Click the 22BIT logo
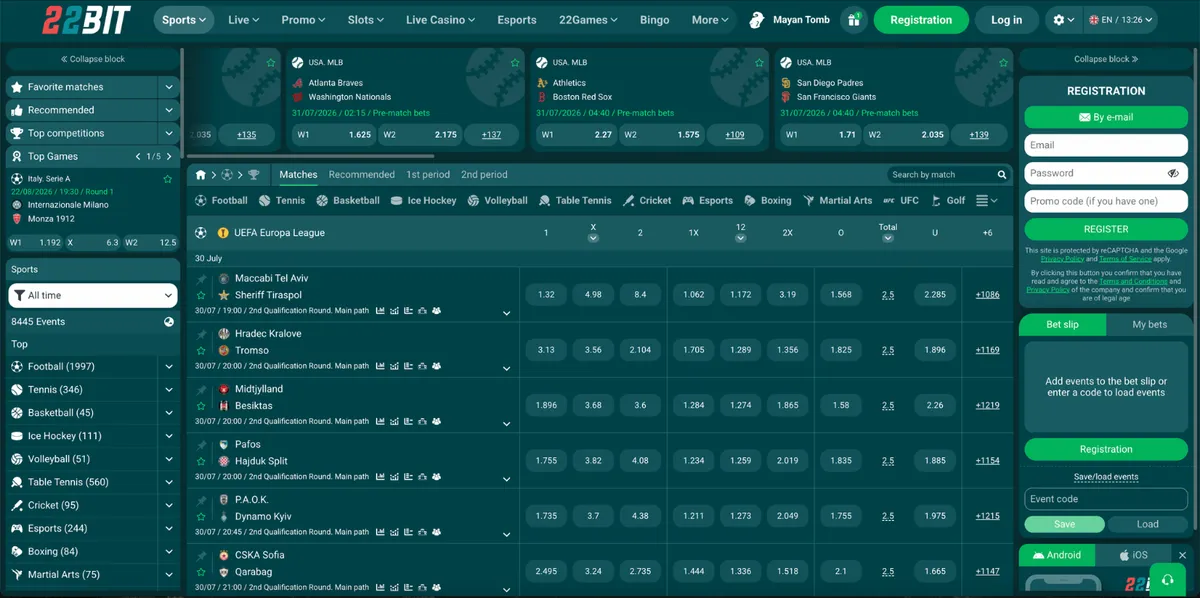 85,19
